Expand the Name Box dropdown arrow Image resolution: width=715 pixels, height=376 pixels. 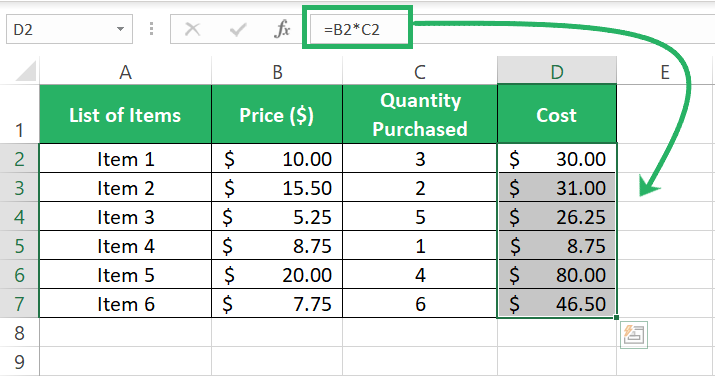(120, 29)
